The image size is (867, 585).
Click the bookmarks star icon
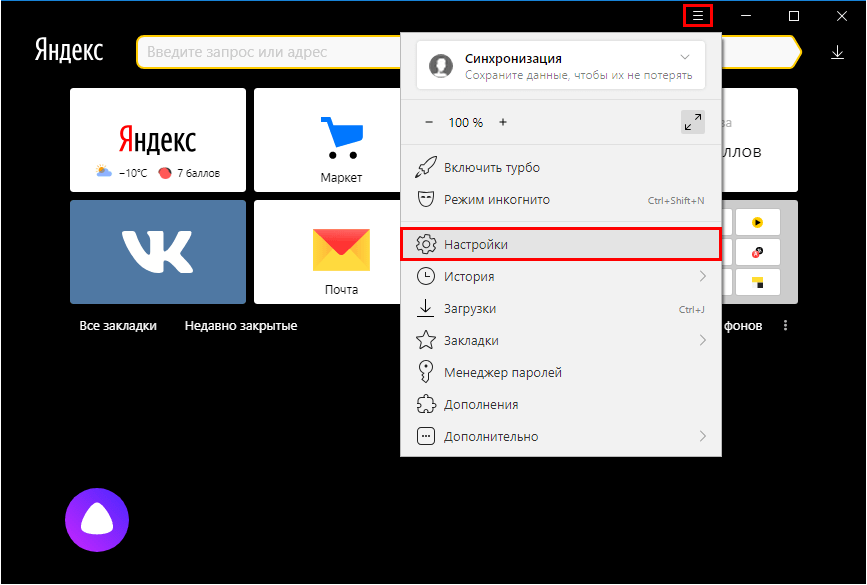(x=426, y=340)
